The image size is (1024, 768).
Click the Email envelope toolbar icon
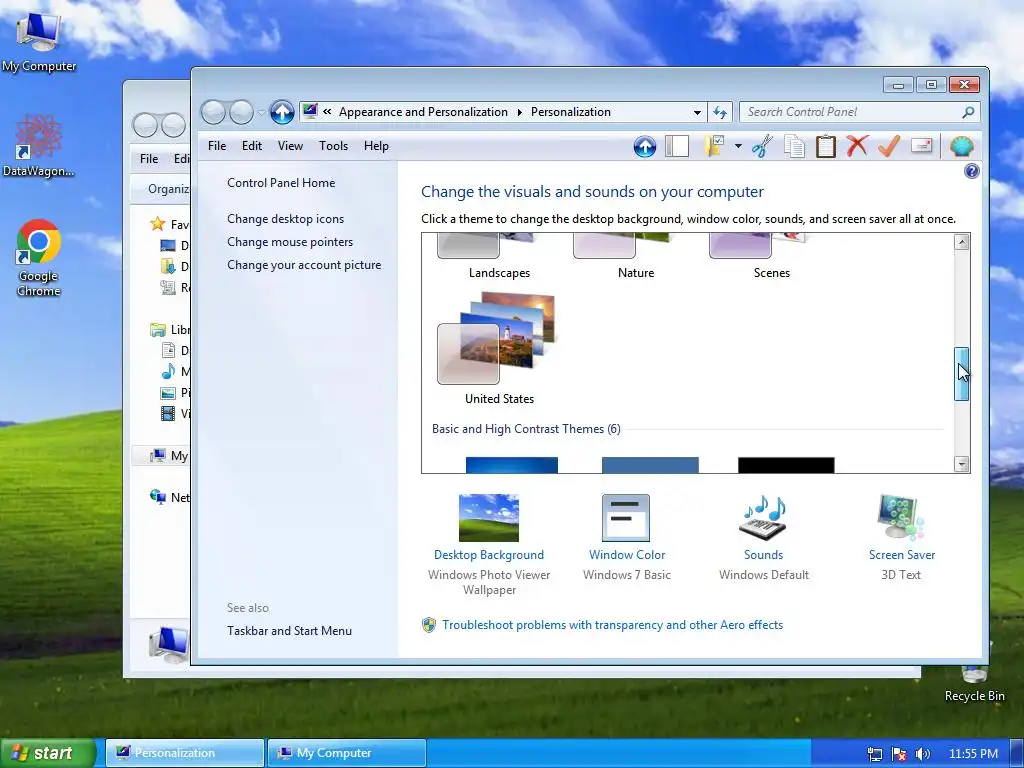[921, 145]
